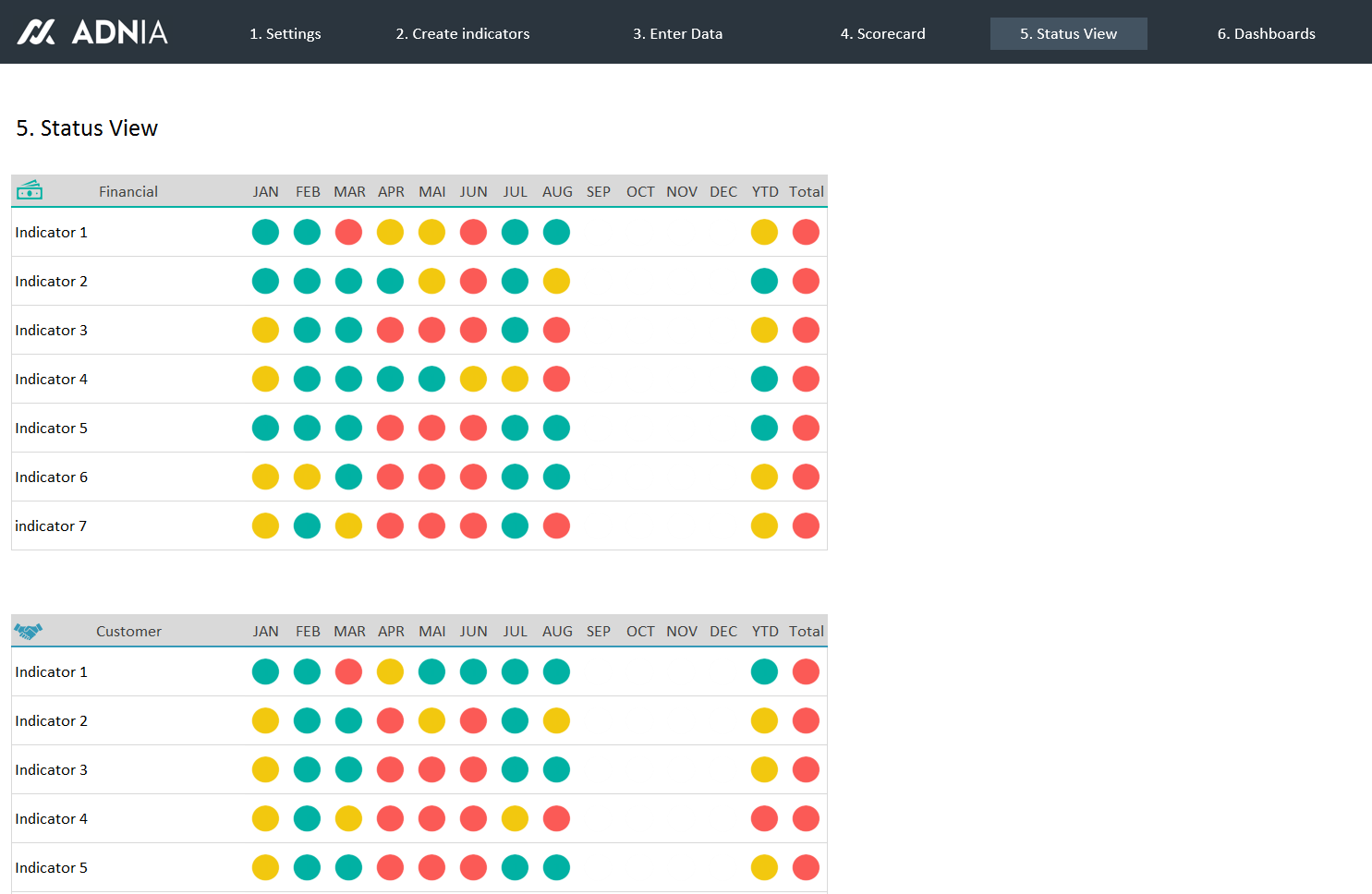This screenshot has height=894, width=1372.
Task: Select the JUL column header in Financial table
Action: click(515, 191)
